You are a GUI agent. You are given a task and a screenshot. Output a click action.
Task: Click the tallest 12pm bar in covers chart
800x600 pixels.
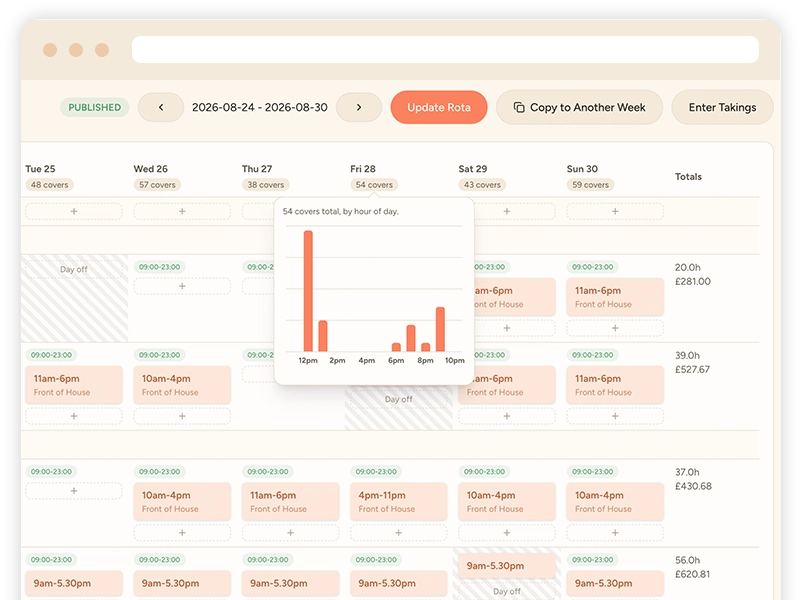(x=308, y=291)
